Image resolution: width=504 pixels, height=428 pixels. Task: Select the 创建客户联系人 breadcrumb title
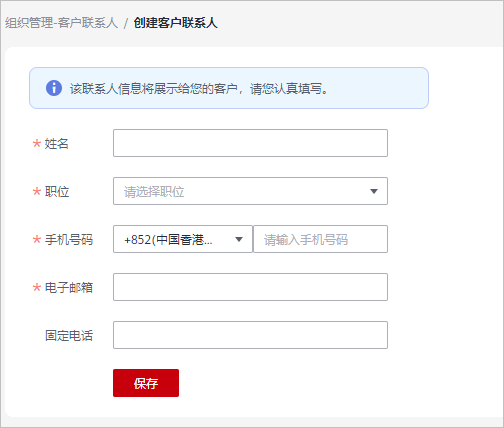[x=175, y=23]
